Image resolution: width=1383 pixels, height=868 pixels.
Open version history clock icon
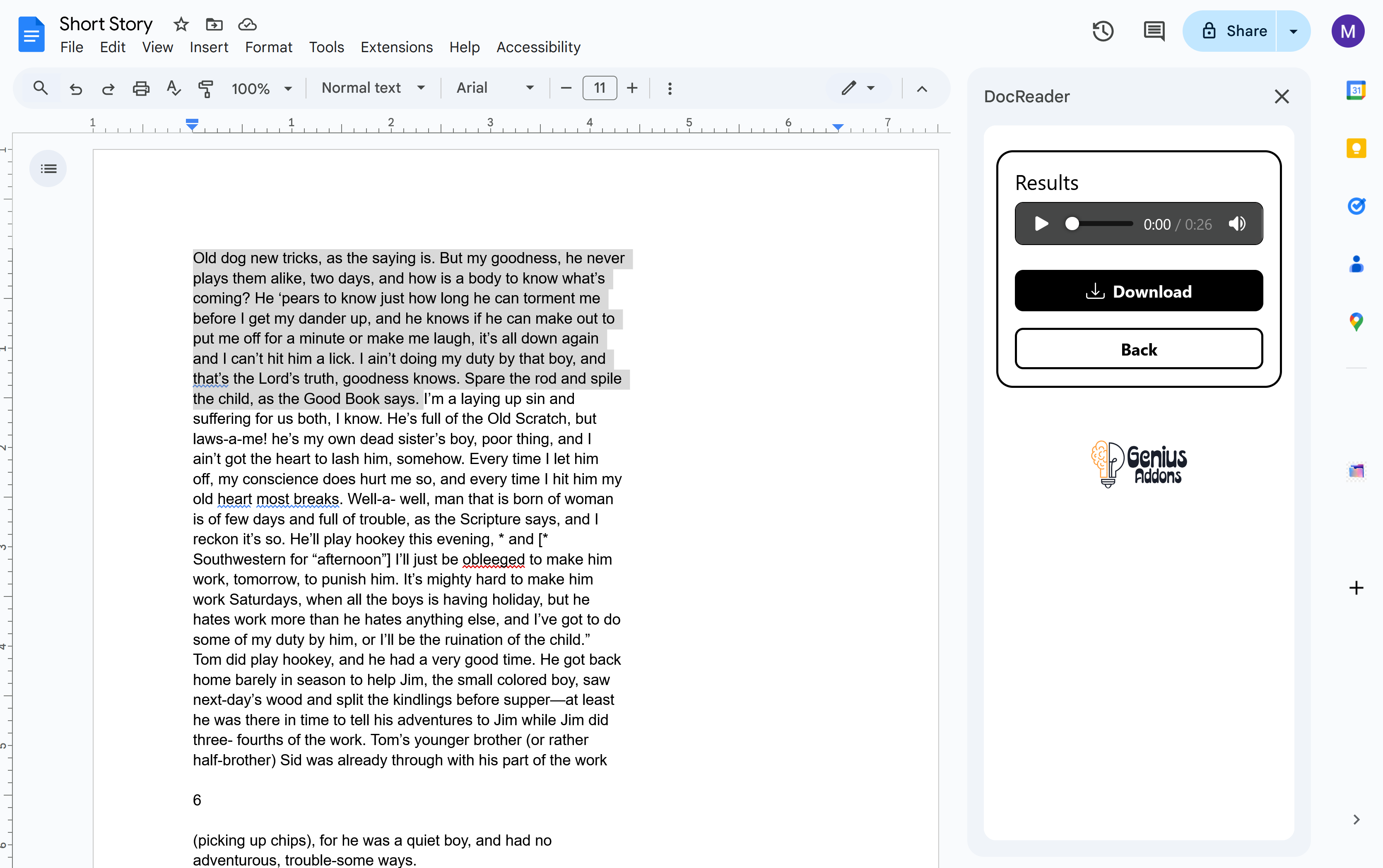pyautogui.click(x=1103, y=31)
